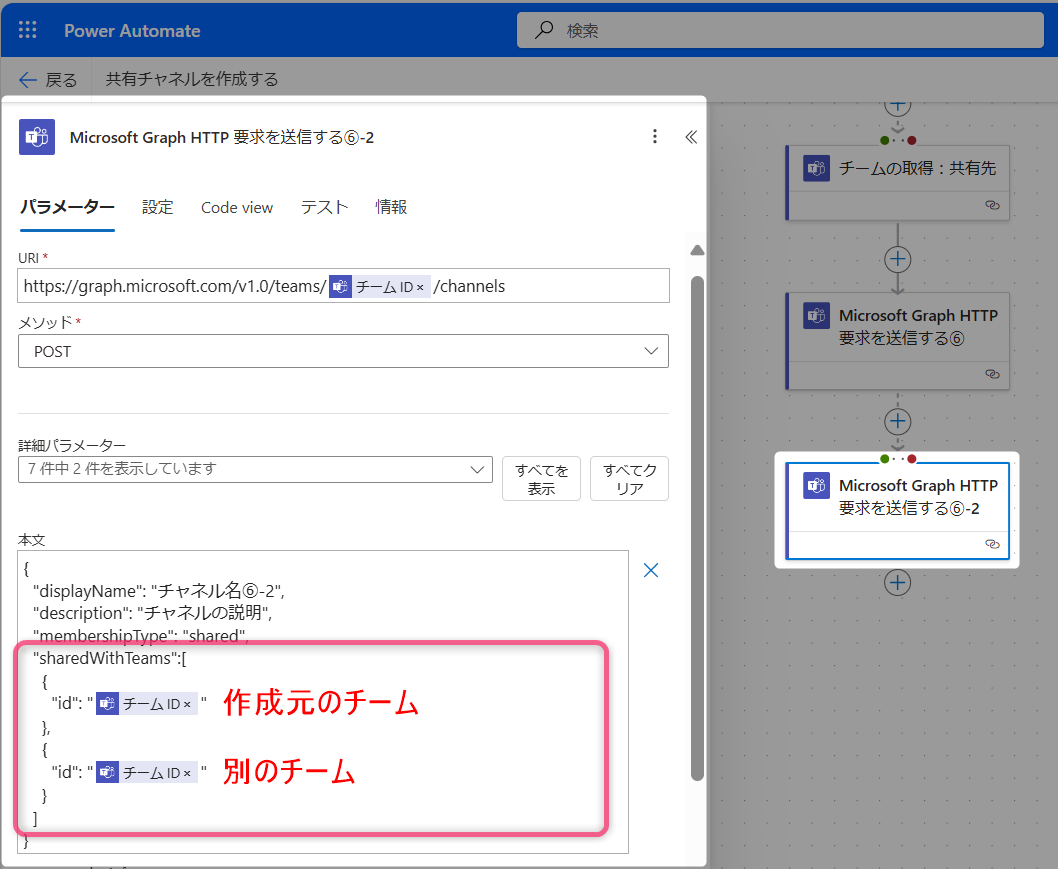Click the Teams icon on 要求を送信する⑥ card
Viewport: 1058px width, 869px height.
pos(816,316)
